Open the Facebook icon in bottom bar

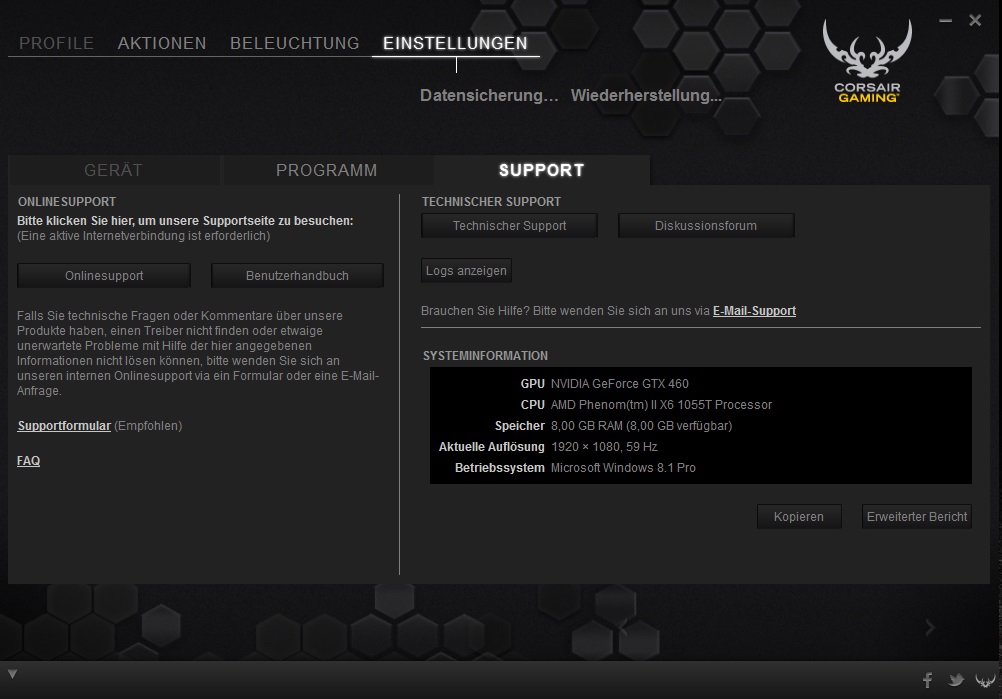pos(928,680)
